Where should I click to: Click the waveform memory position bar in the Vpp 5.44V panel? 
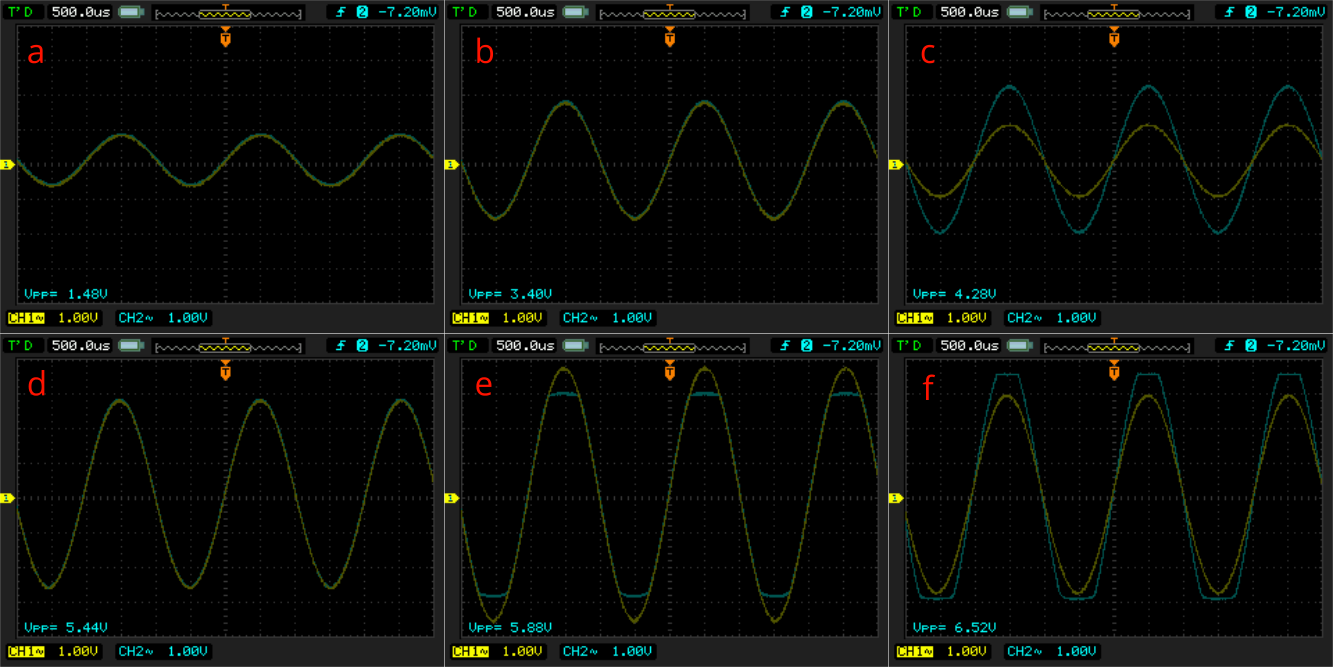[x=228, y=346]
